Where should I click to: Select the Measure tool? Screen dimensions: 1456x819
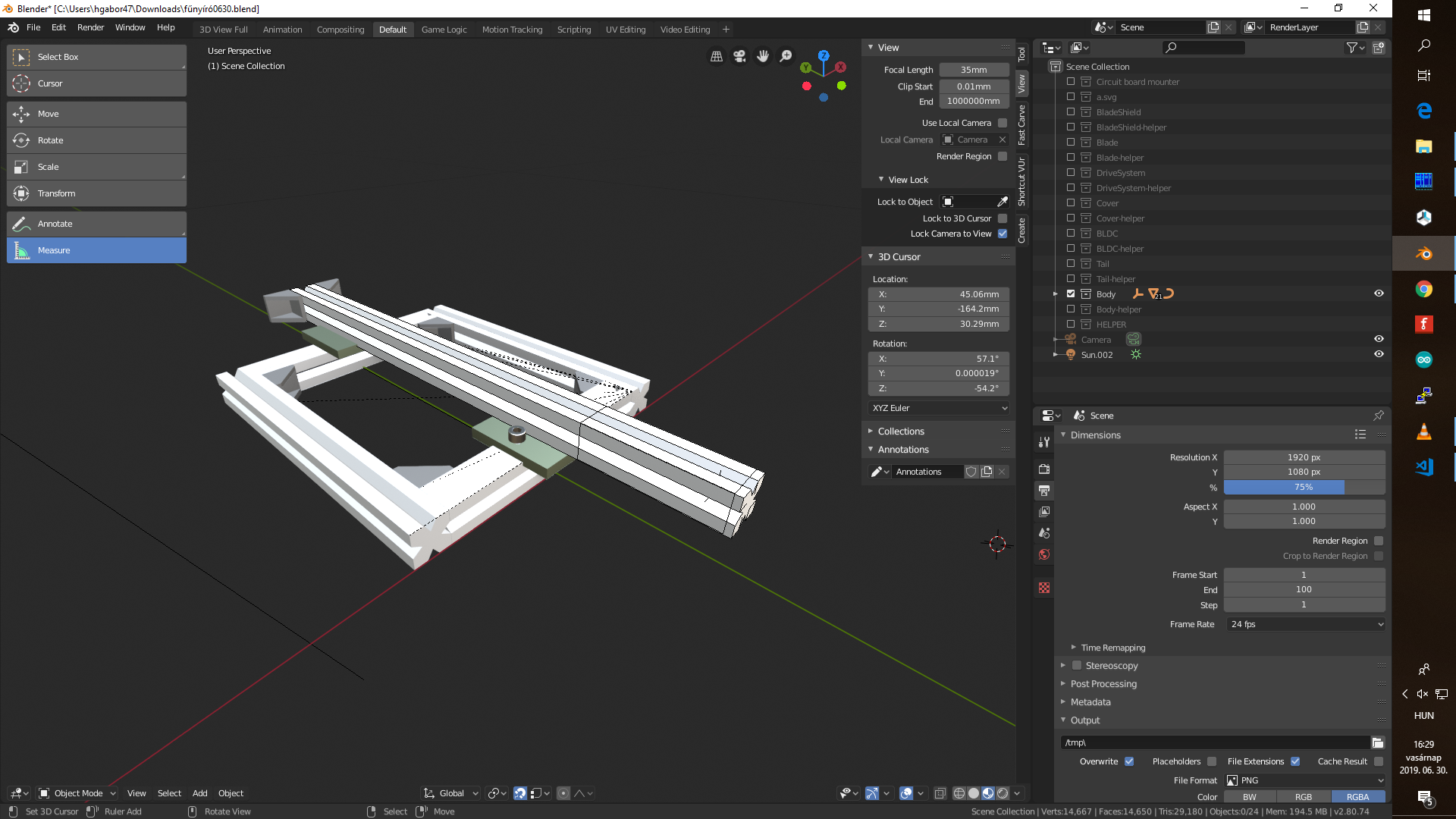click(96, 250)
